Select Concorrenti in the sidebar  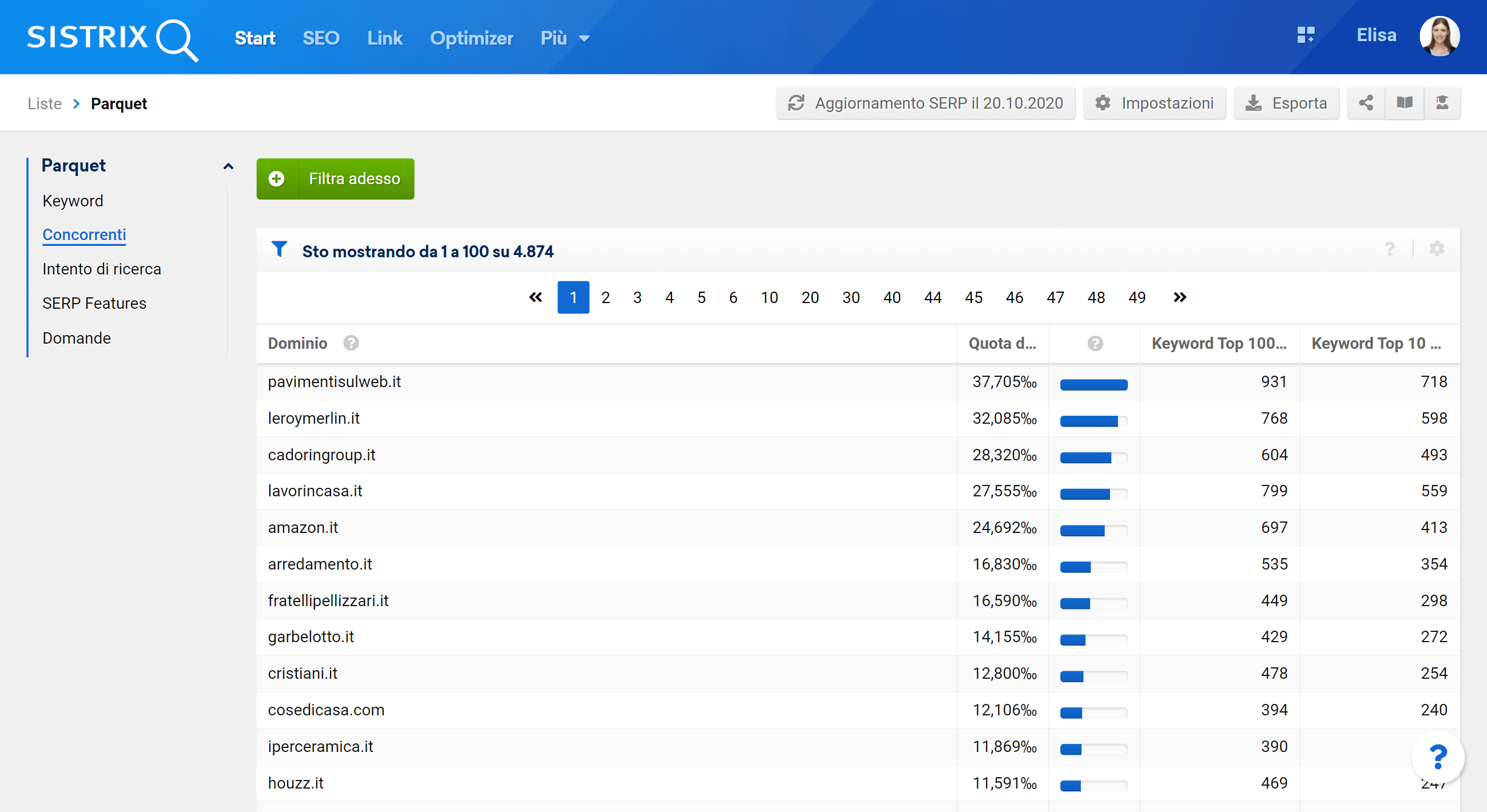pos(84,235)
